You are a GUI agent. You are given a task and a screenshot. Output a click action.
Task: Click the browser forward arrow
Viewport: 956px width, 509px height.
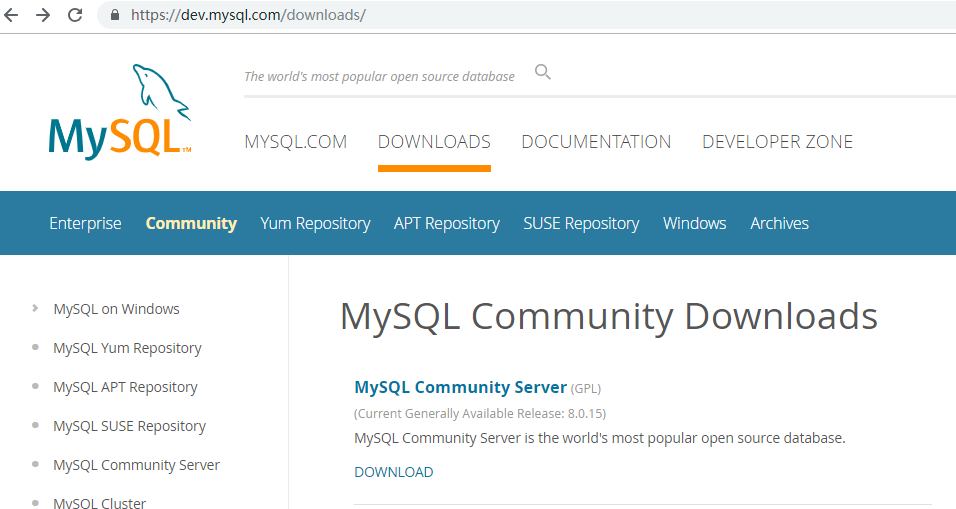(43, 15)
